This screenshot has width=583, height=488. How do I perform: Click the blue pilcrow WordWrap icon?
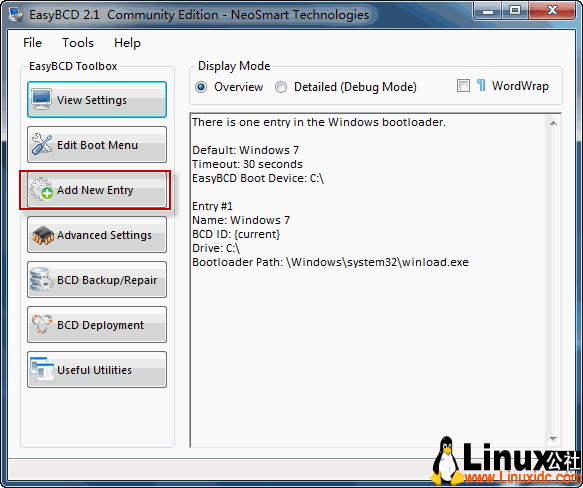point(481,86)
